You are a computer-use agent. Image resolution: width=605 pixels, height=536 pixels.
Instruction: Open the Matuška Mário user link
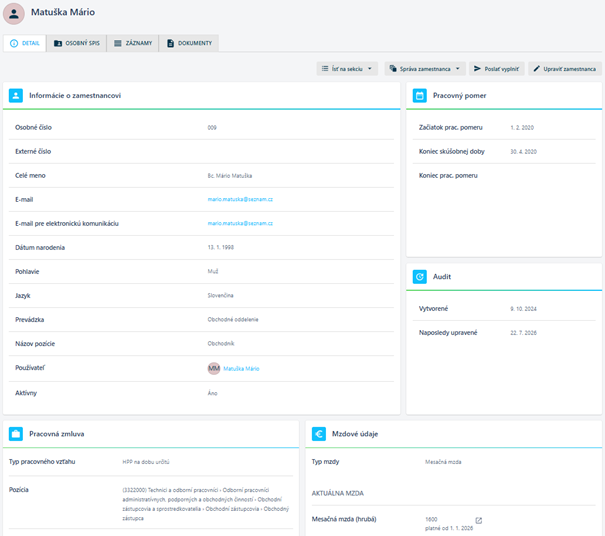241,369
